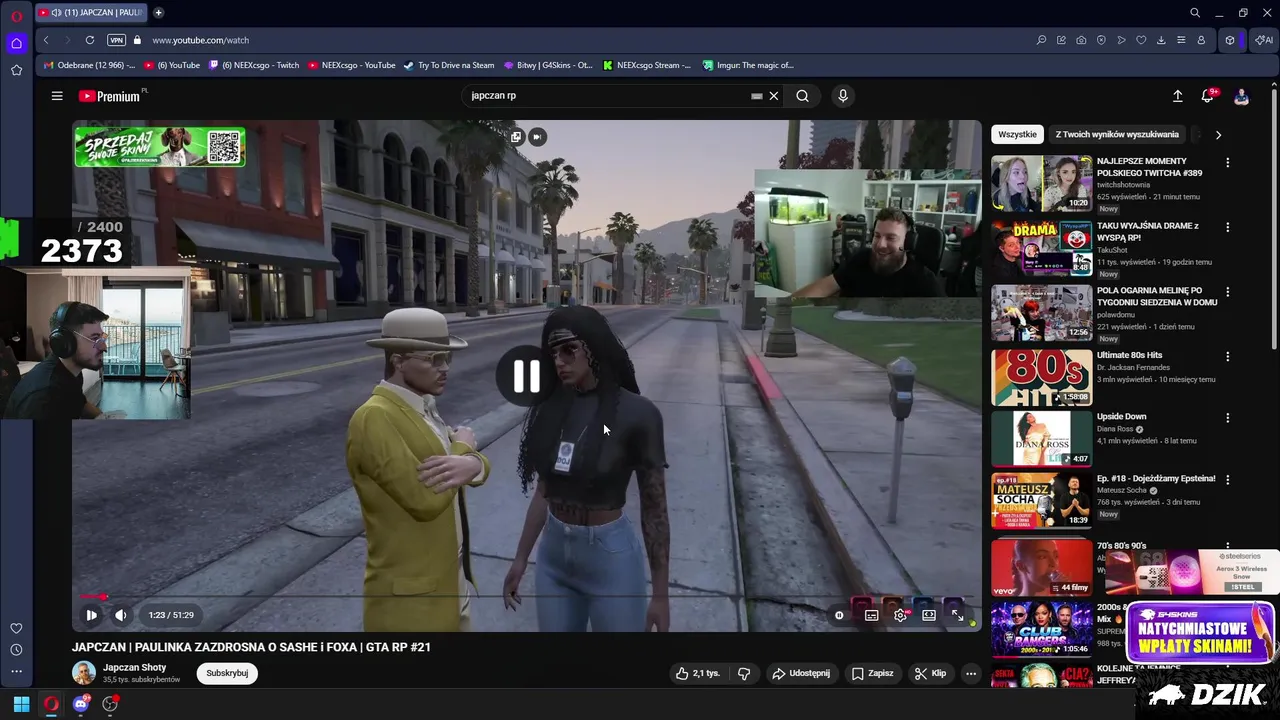Open YouTube notifications bell
The height and width of the screenshot is (720, 1280).
tap(1207, 96)
